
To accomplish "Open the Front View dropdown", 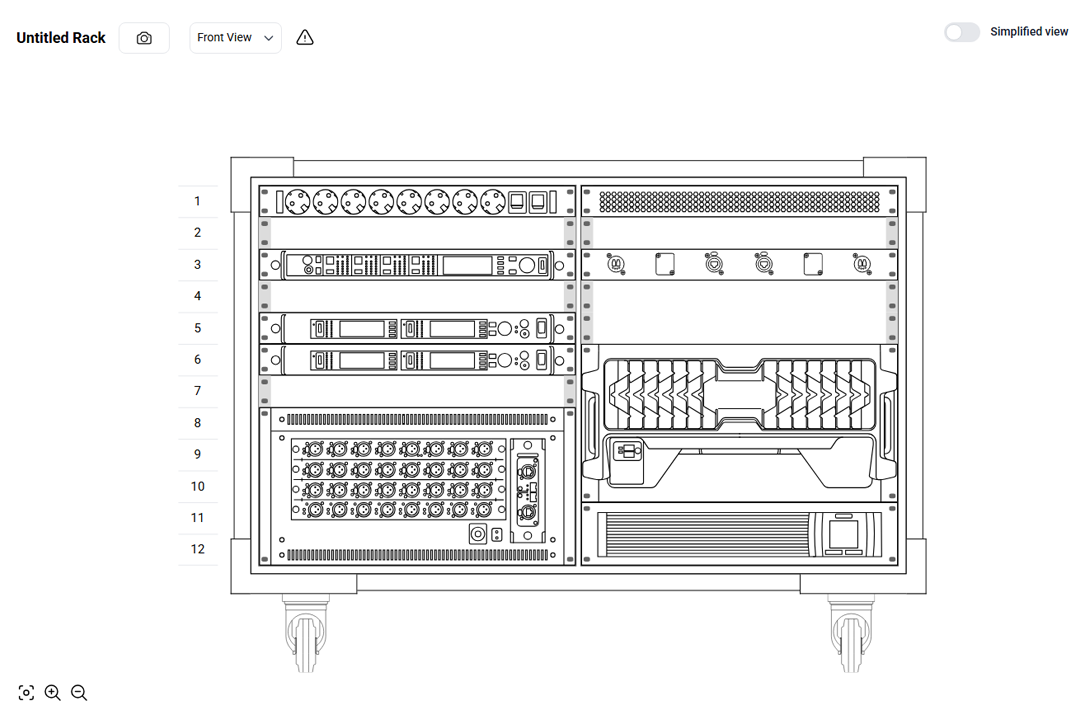I will [235, 38].
